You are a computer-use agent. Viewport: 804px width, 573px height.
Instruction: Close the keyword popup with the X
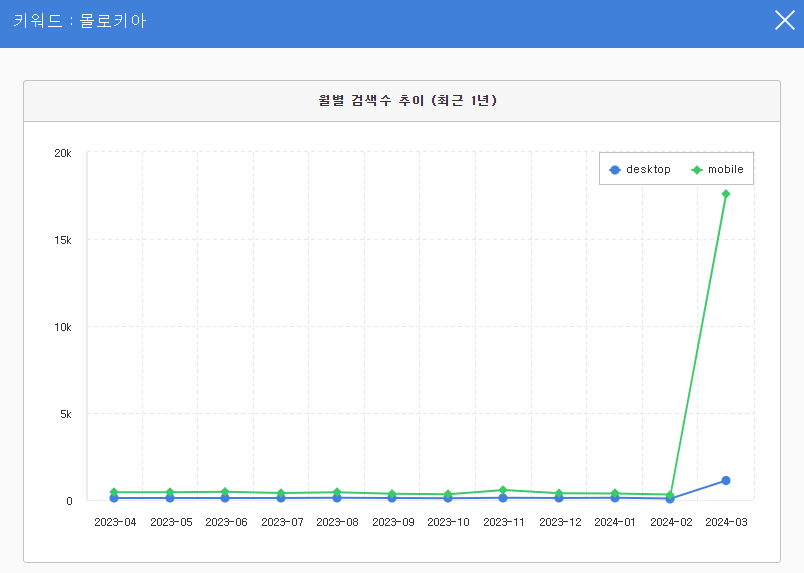pos(785,21)
